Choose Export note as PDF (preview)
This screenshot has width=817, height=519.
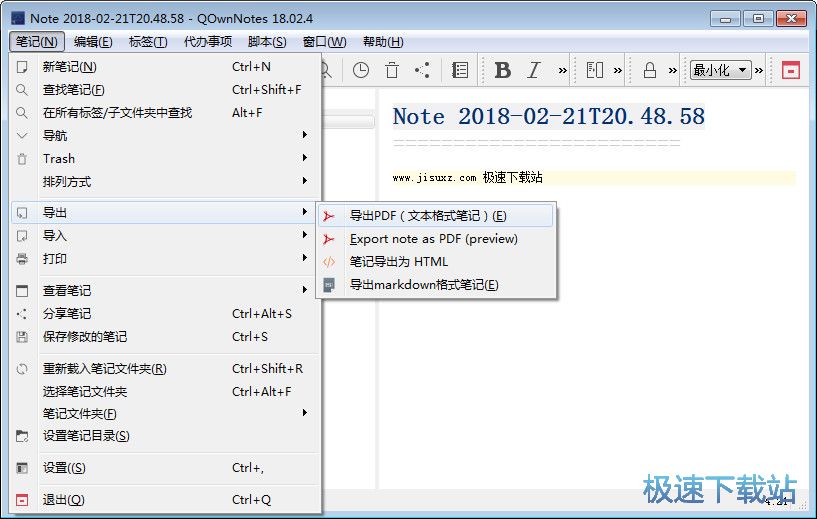tap(436, 239)
